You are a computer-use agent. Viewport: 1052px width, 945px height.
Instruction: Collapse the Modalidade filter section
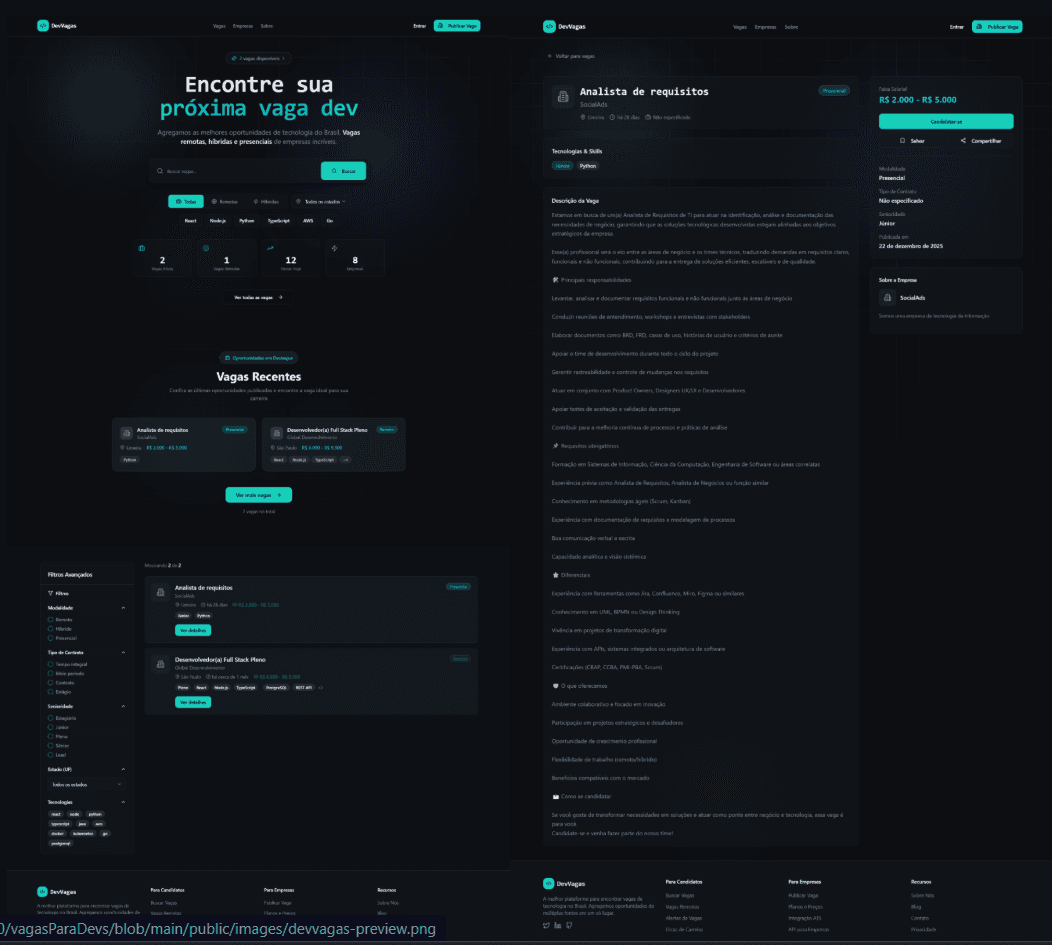123,608
